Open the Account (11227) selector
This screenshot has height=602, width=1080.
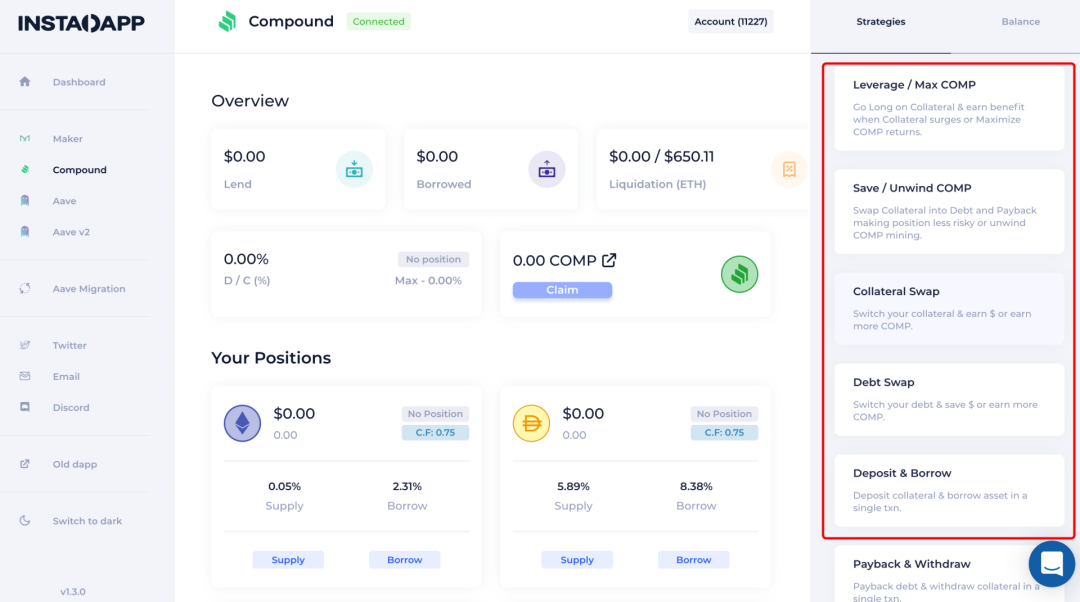point(730,22)
